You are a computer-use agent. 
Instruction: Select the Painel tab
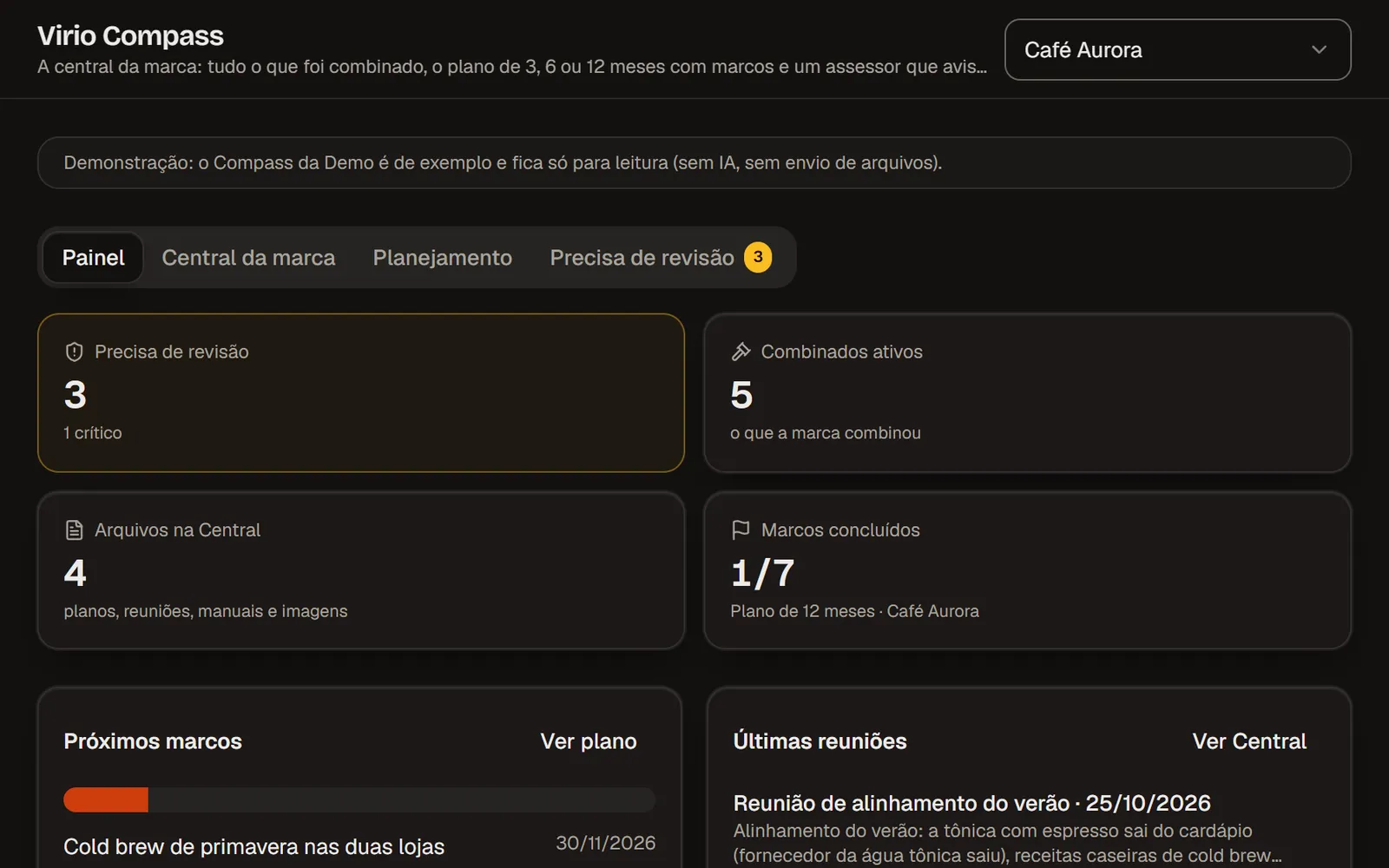[x=93, y=258]
